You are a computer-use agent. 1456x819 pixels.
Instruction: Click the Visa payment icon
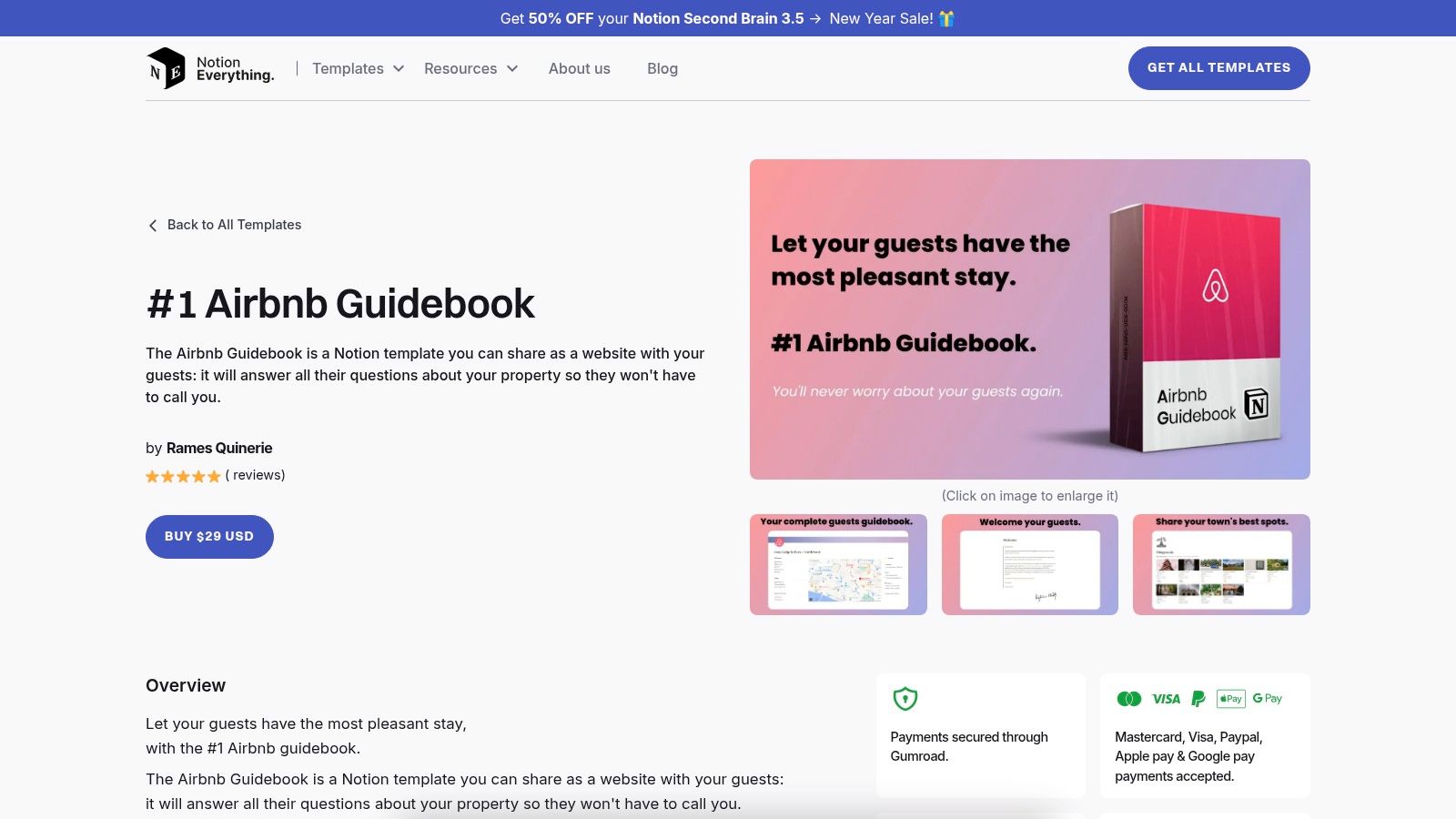point(1166,699)
